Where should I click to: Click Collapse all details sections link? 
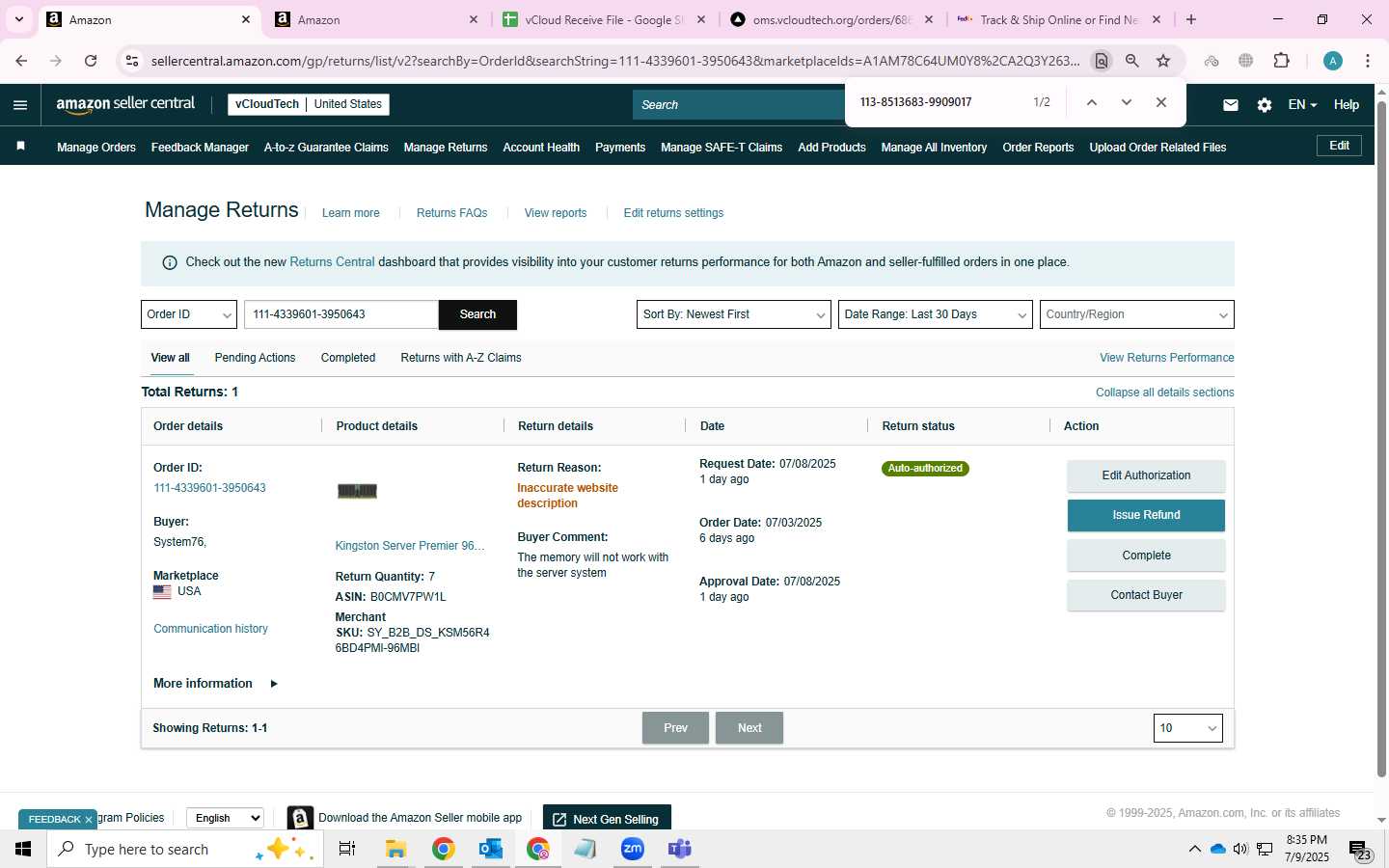tap(1164, 393)
